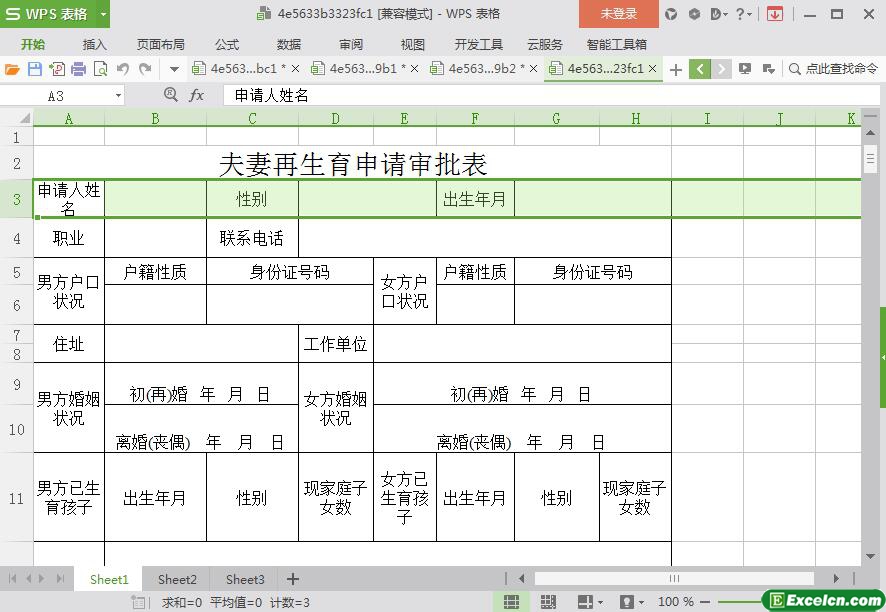Click the Open folder icon in quick toolbar
The image size is (886, 612).
click(x=12, y=69)
